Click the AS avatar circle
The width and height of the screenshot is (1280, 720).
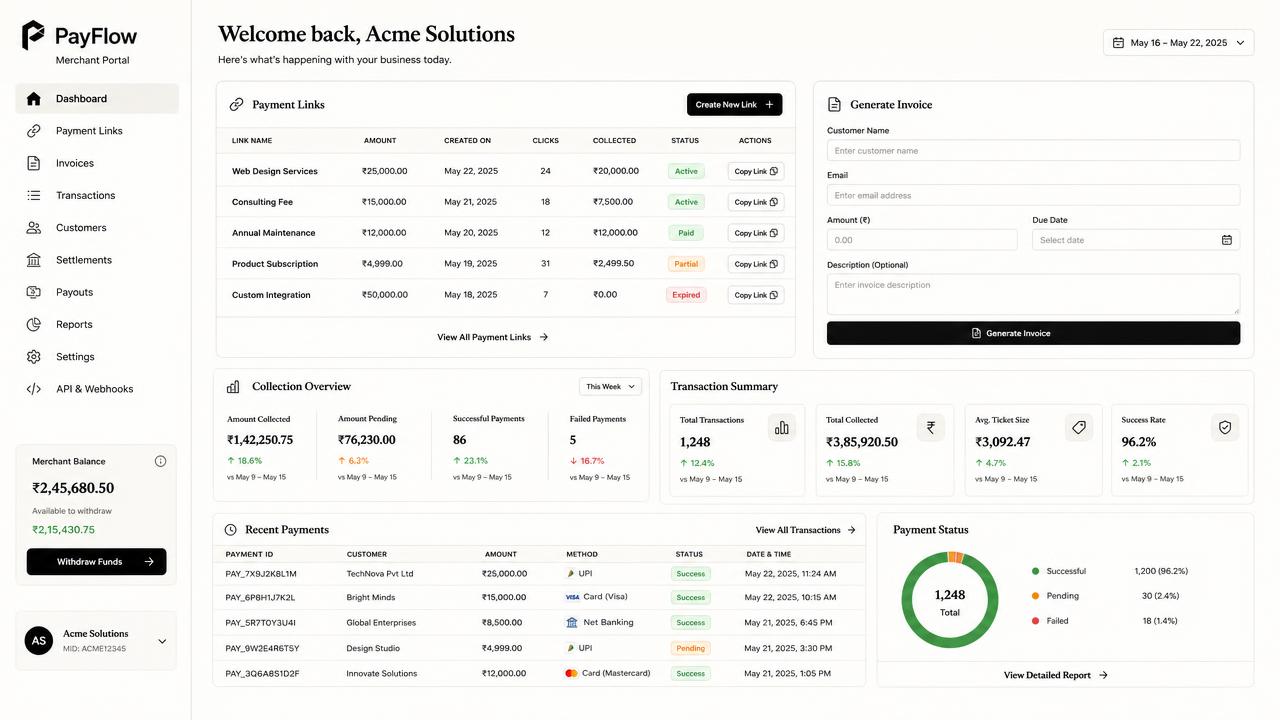[39, 640]
